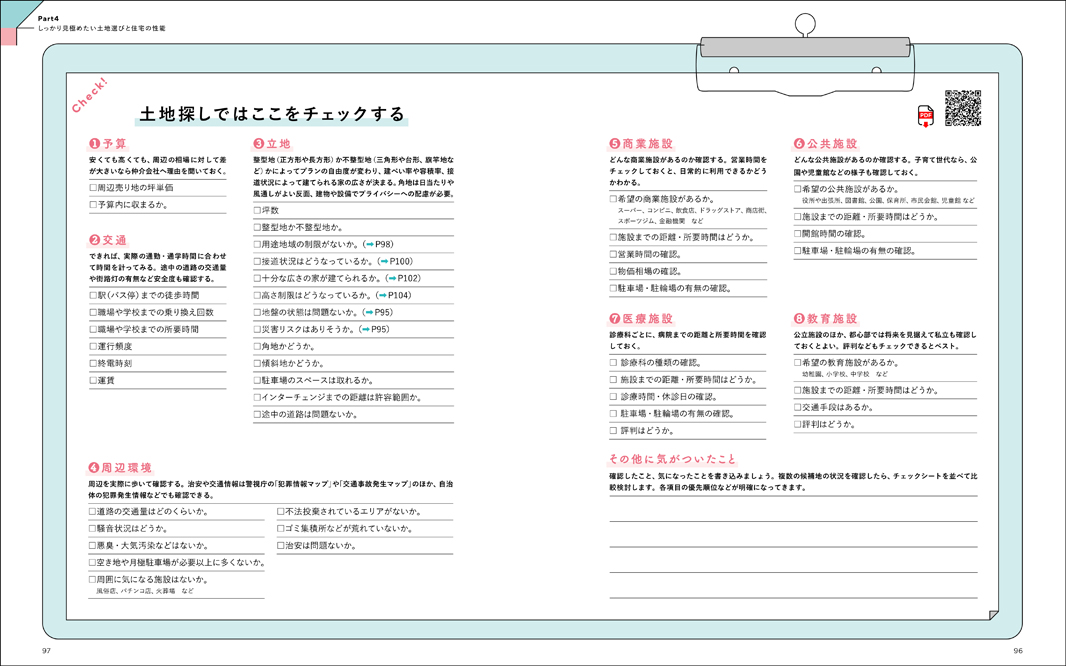
Task: Tick the 角地かどうか checkbox
Action: [258, 347]
